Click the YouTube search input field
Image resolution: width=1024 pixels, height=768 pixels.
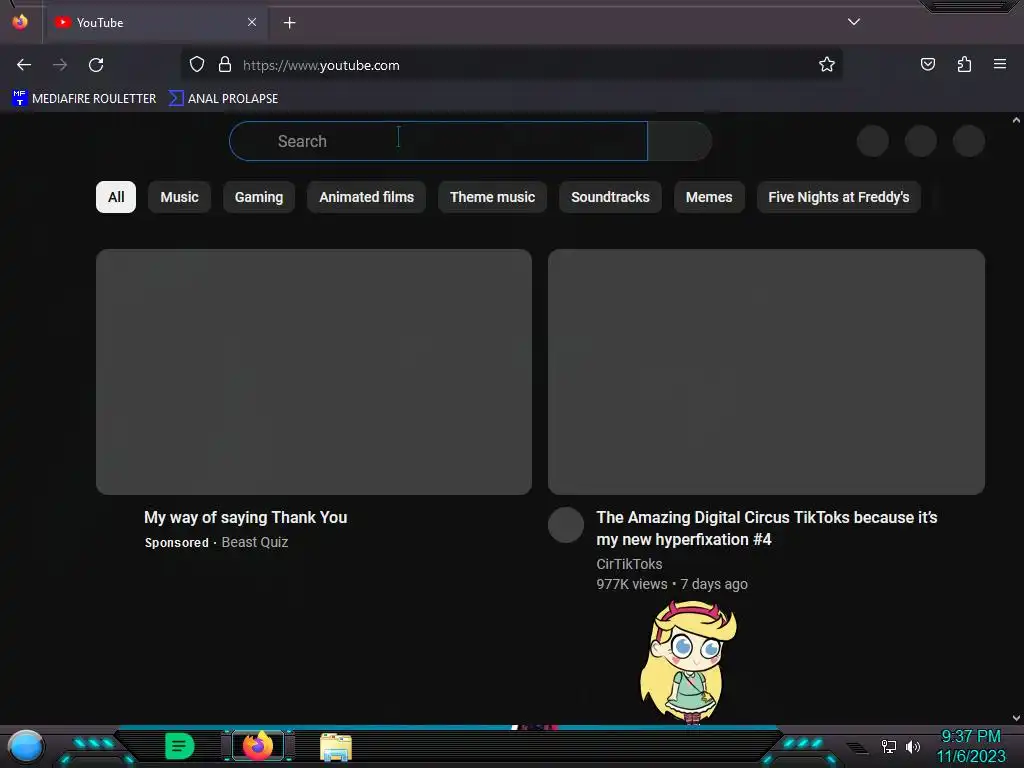tap(438, 141)
